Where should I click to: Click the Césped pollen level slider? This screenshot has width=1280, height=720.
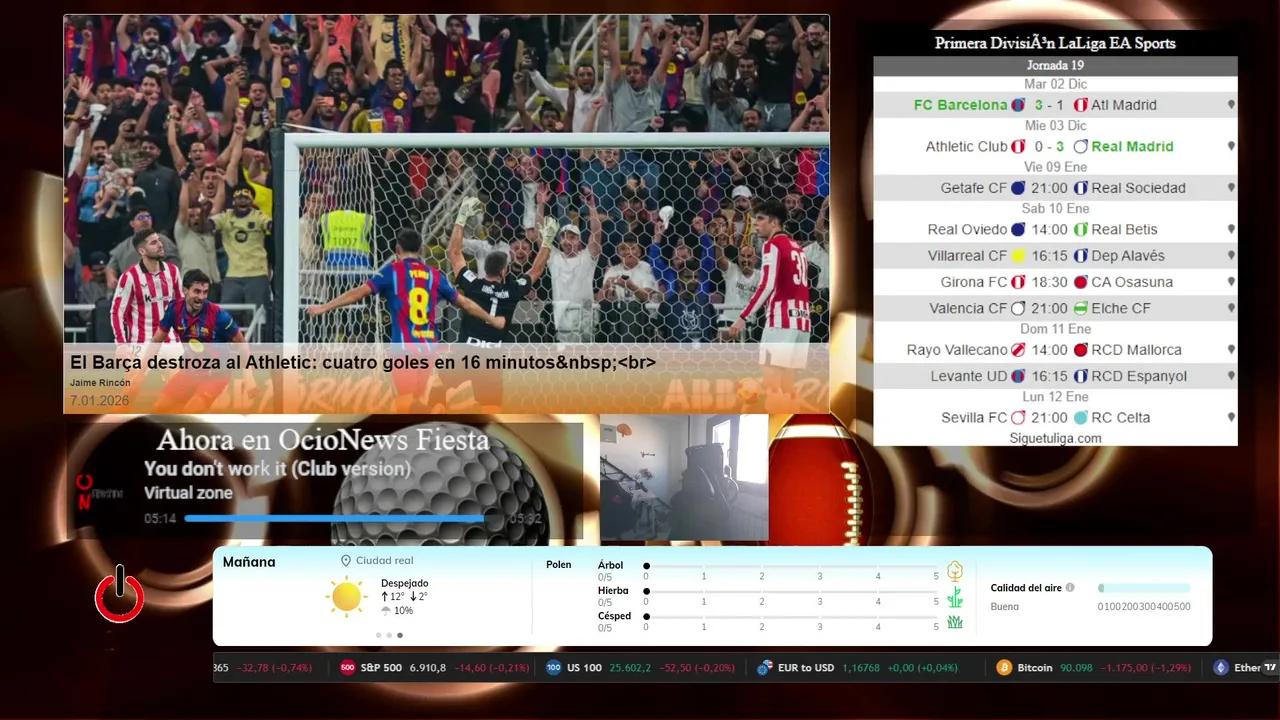[x=791, y=616]
